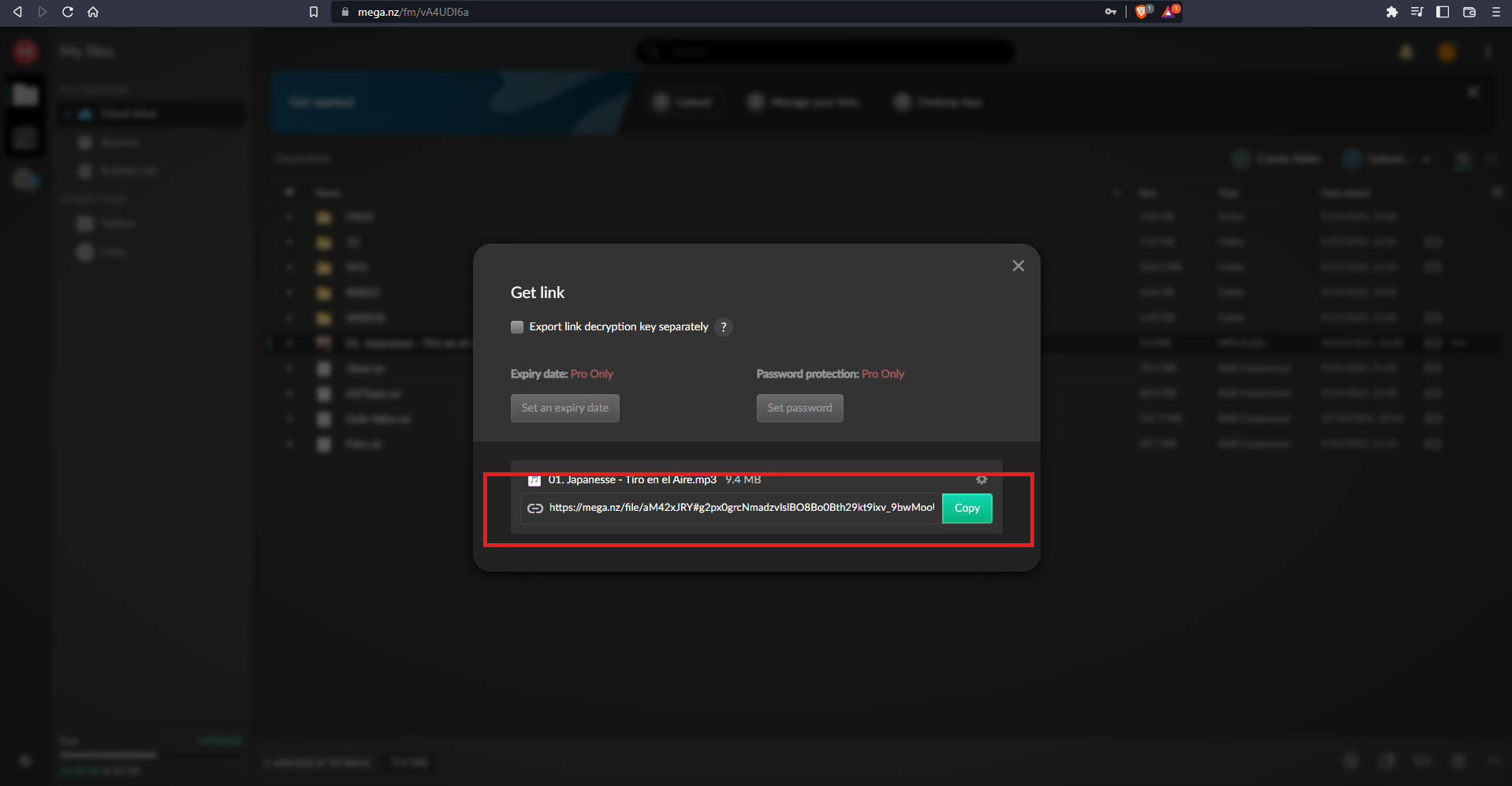Copy the MEGA file link
This screenshot has height=786, width=1512.
tap(967, 508)
